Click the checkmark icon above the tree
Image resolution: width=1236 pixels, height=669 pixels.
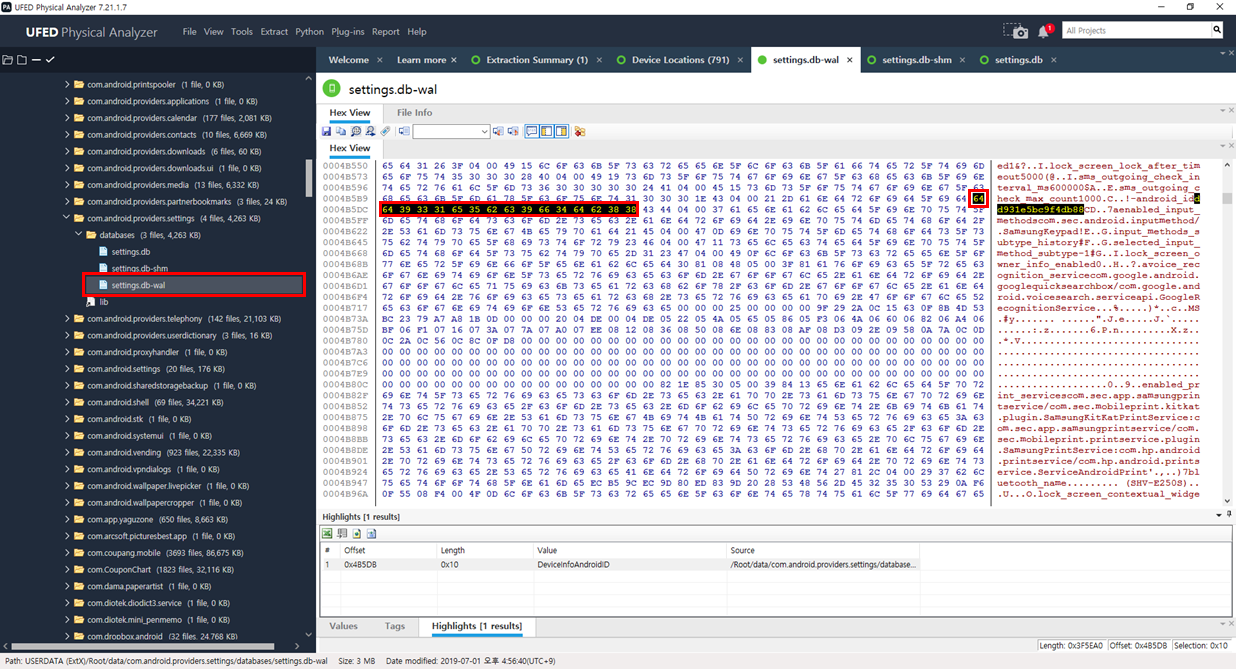tap(50, 60)
